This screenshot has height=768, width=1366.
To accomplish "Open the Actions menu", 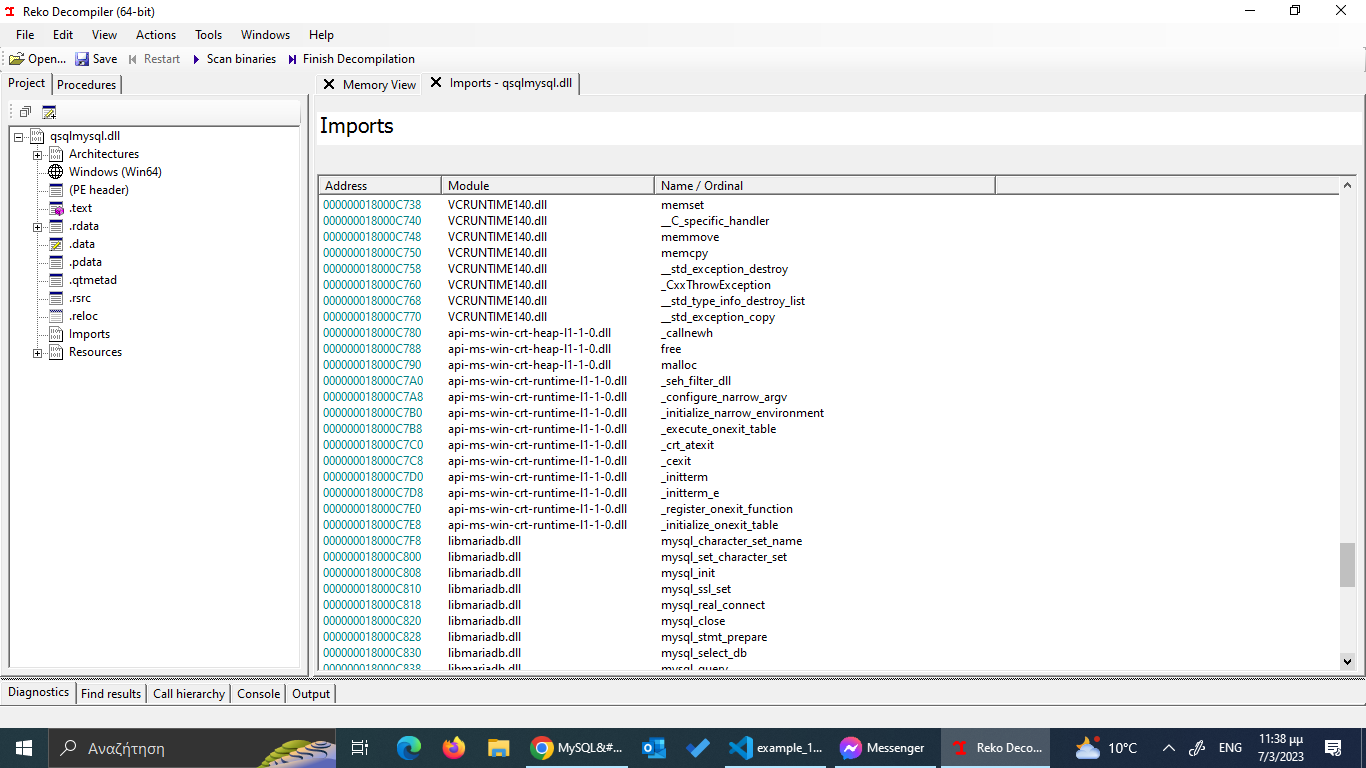I will click(155, 35).
